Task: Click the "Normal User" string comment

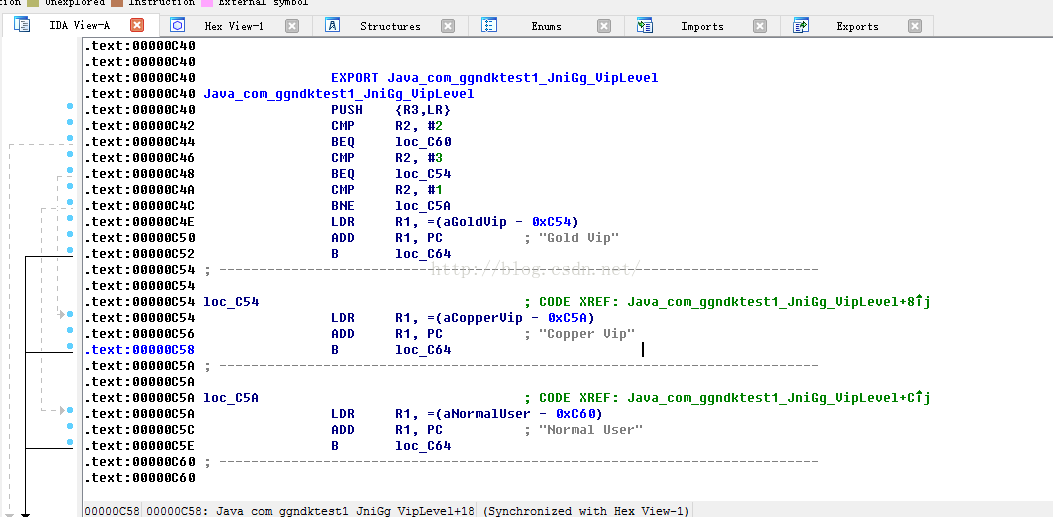Action: point(591,430)
